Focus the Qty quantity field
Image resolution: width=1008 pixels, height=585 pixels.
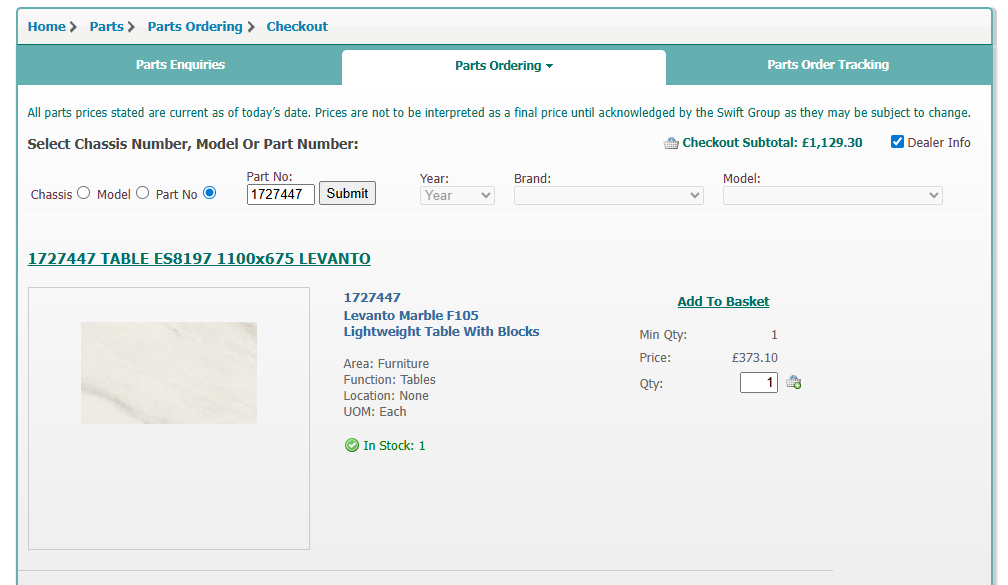click(758, 382)
